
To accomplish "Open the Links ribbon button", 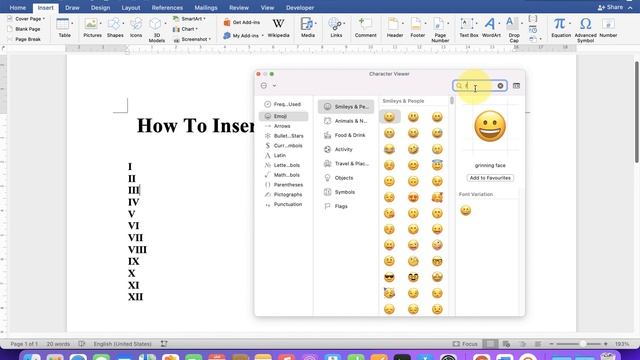I will pyautogui.click(x=336, y=28).
